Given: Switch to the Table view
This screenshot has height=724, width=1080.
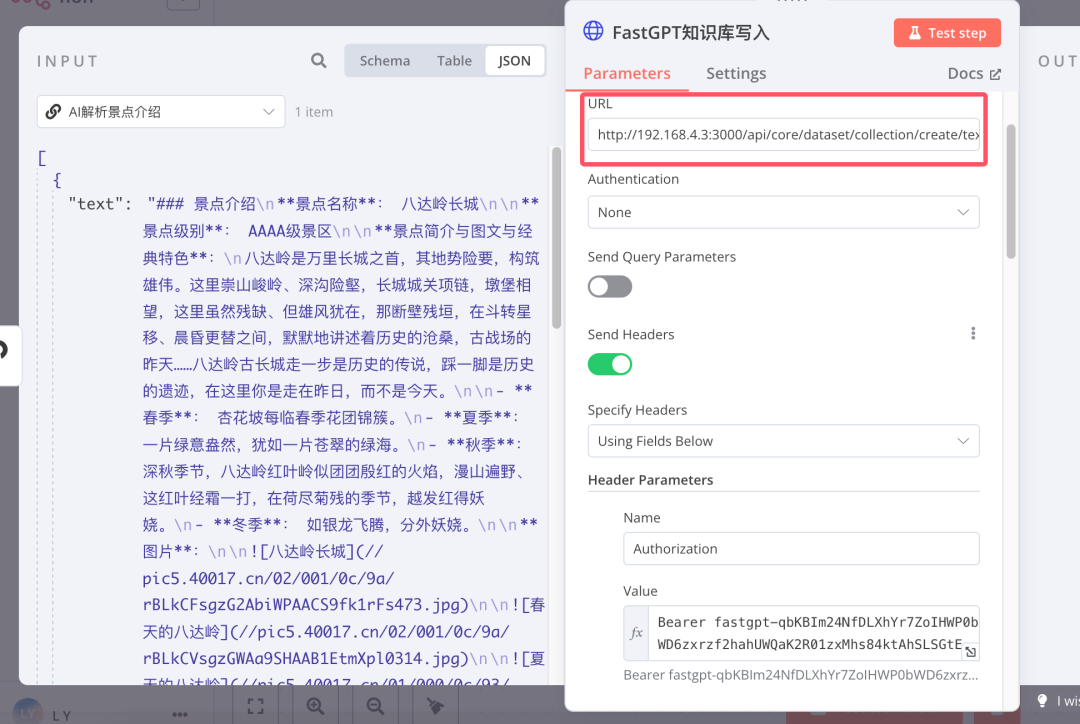Looking at the screenshot, I should click(x=454, y=61).
